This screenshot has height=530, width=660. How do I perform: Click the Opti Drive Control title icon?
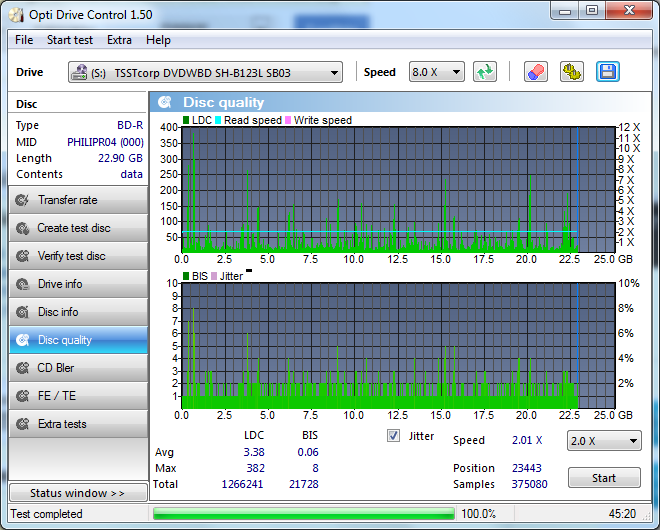[16, 15]
